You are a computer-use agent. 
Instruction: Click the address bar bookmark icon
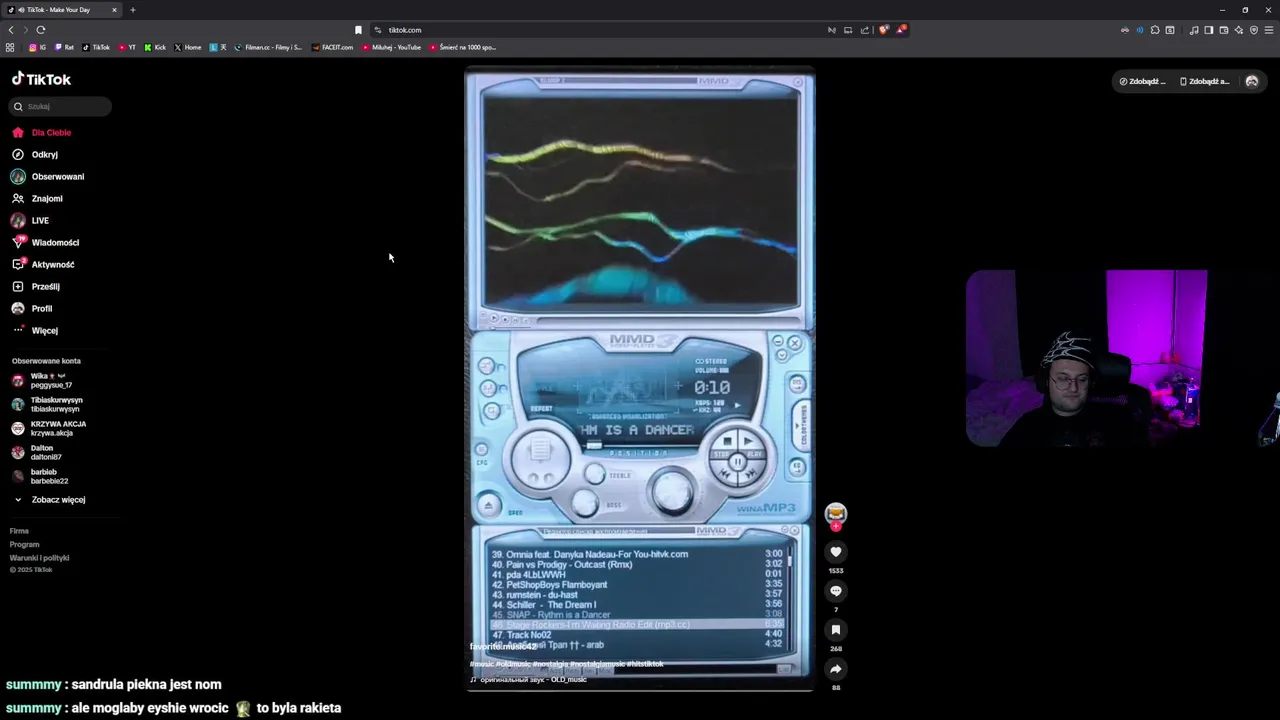pyautogui.click(x=358, y=30)
